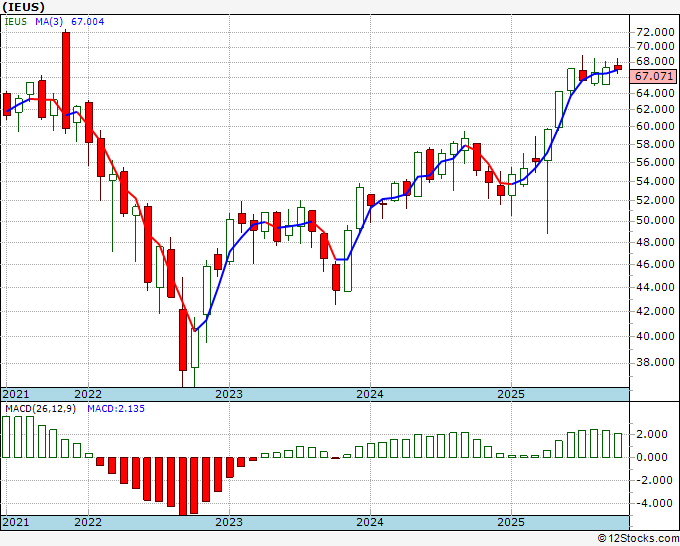The height and width of the screenshot is (546, 680).
Task: Click the 2025 label on MACD timeline
Action: click(511, 522)
